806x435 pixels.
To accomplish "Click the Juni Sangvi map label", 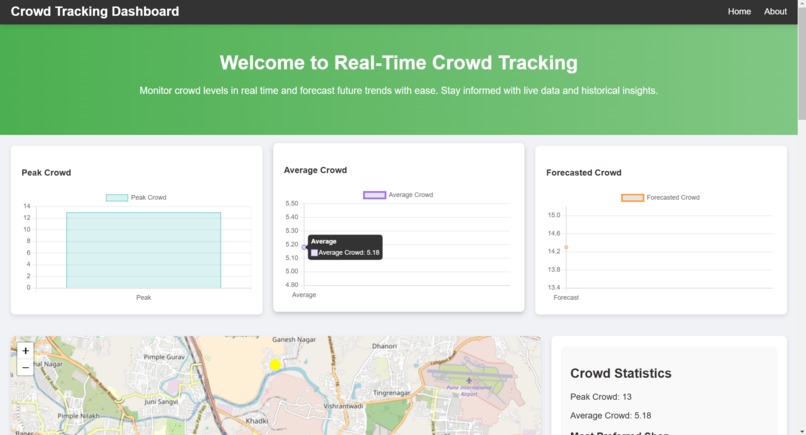I will tap(161, 402).
